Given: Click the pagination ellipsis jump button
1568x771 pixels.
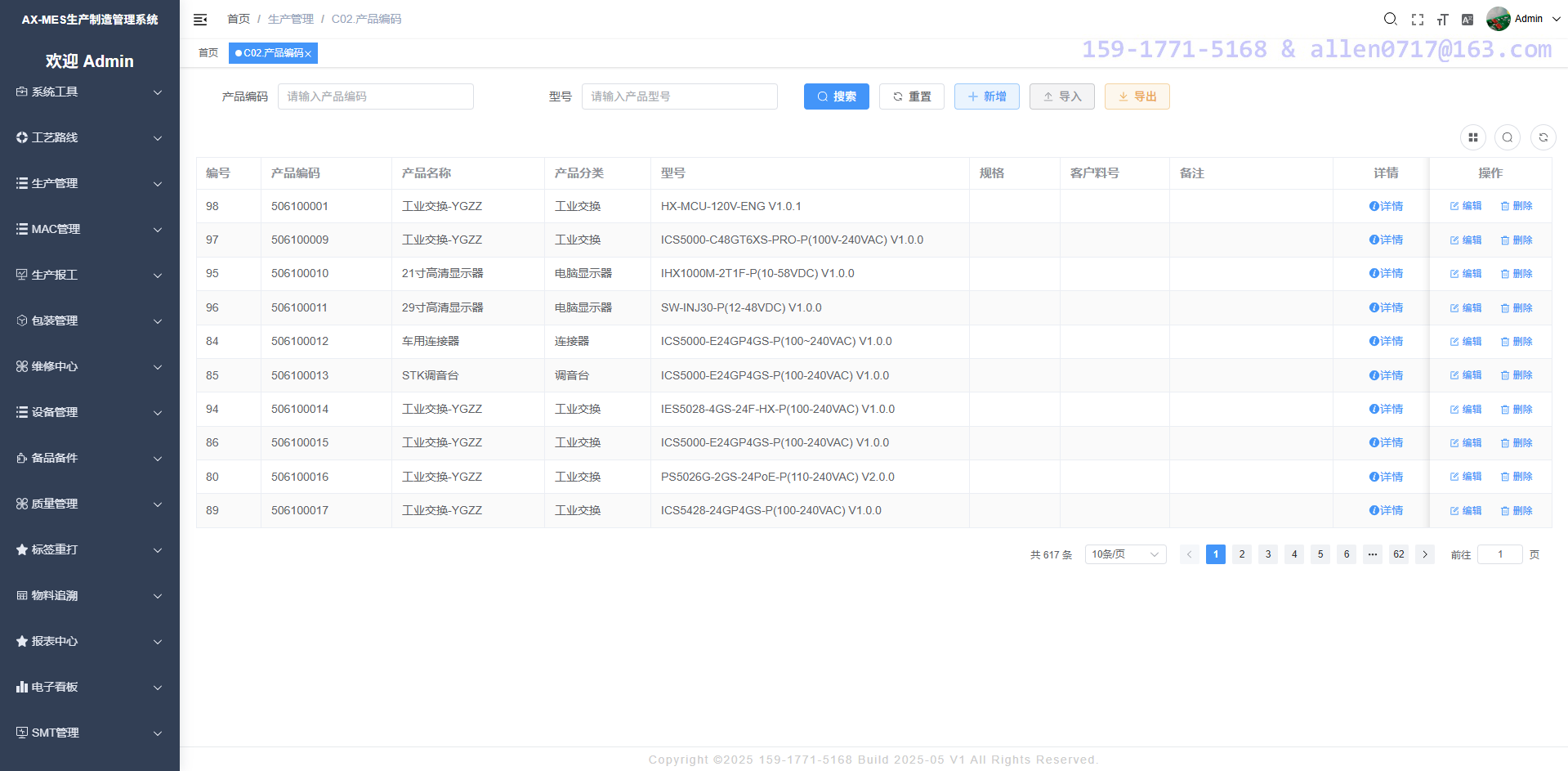Looking at the screenshot, I should coord(1373,554).
